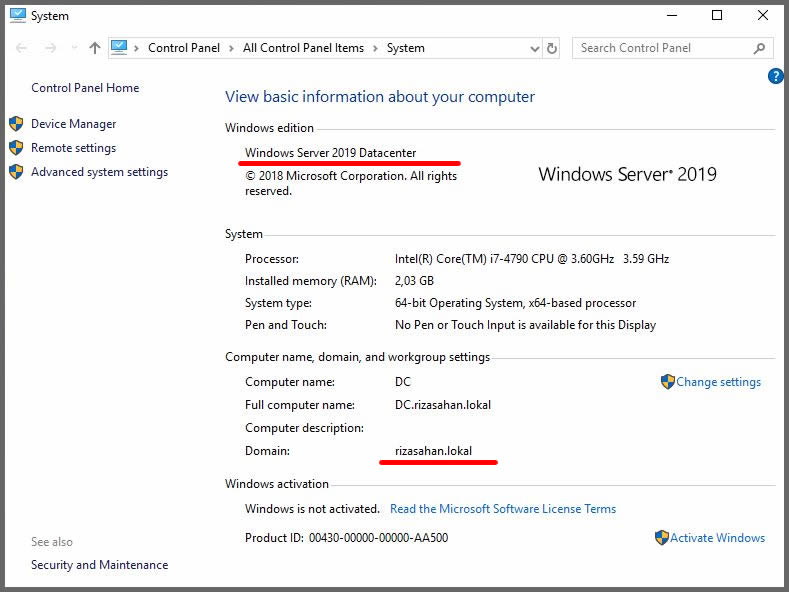Viewport: 789px width, 592px height.
Task: Minimize the System window
Action: point(672,15)
